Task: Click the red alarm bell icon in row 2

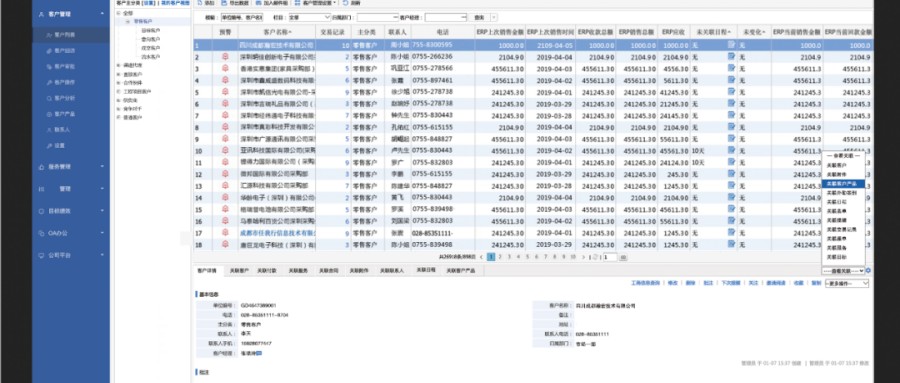Action: coord(225,57)
